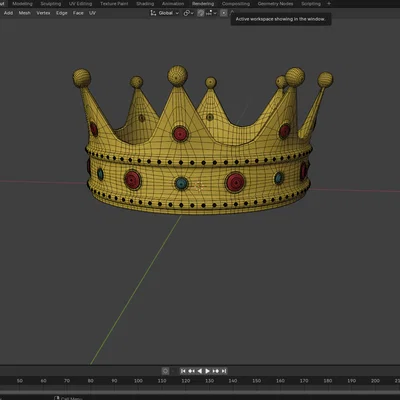Screen dimensions: 400x400
Task: Toggle snapping magnet icon
Action: coord(200,13)
